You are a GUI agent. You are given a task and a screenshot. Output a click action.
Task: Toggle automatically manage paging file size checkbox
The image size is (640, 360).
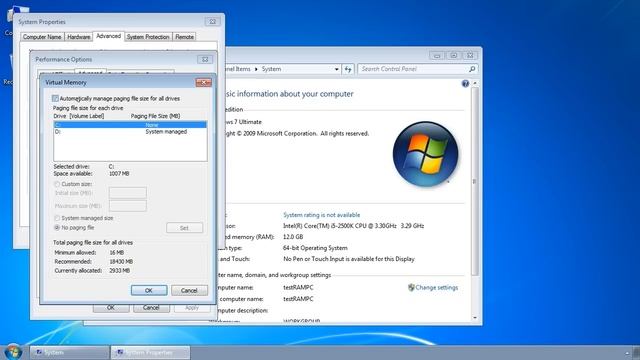pyautogui.click(x=55, y=98)
